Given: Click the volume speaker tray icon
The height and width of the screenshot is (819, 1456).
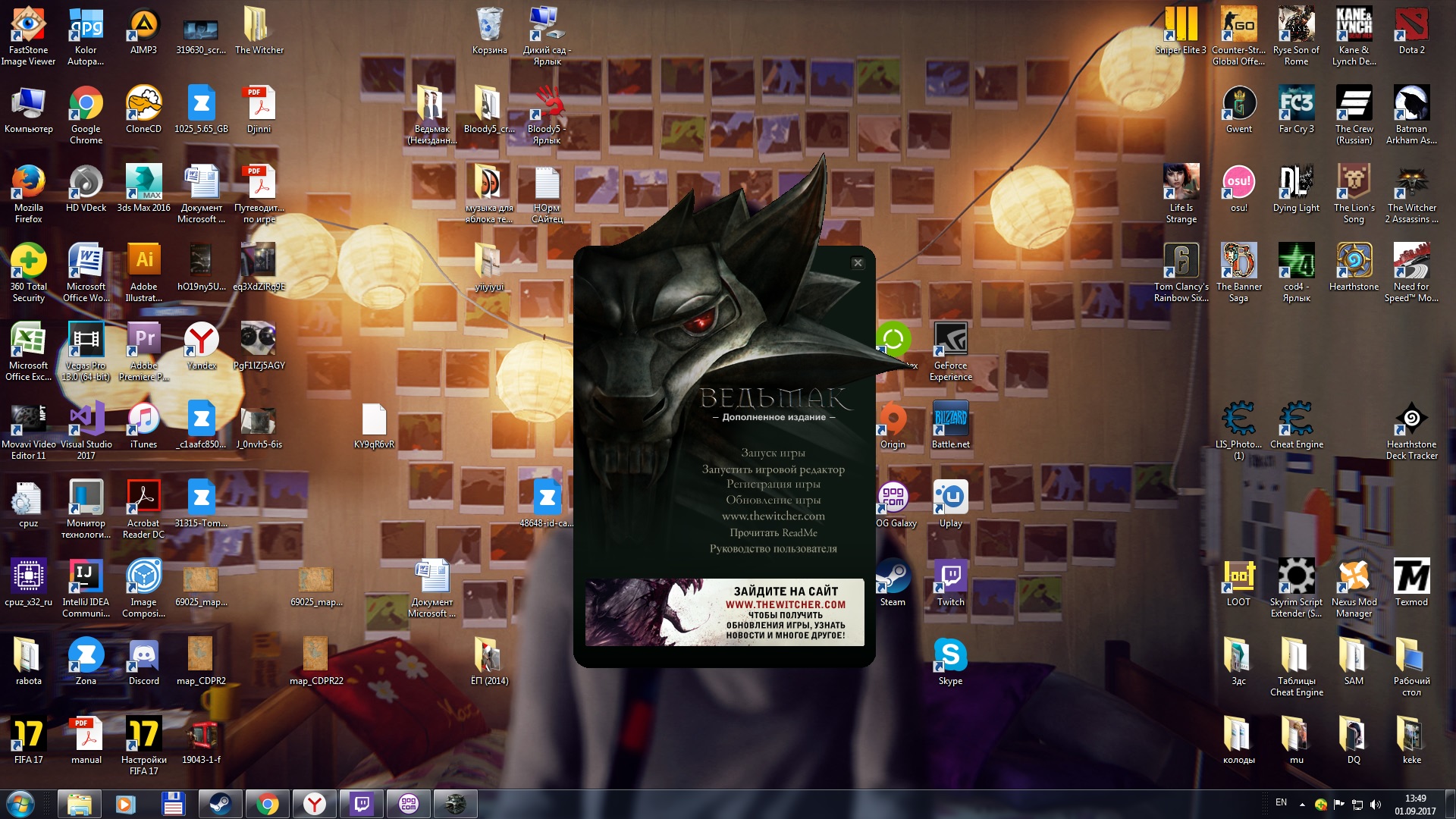Looking at the screenshot, I should pos(1376,805).
